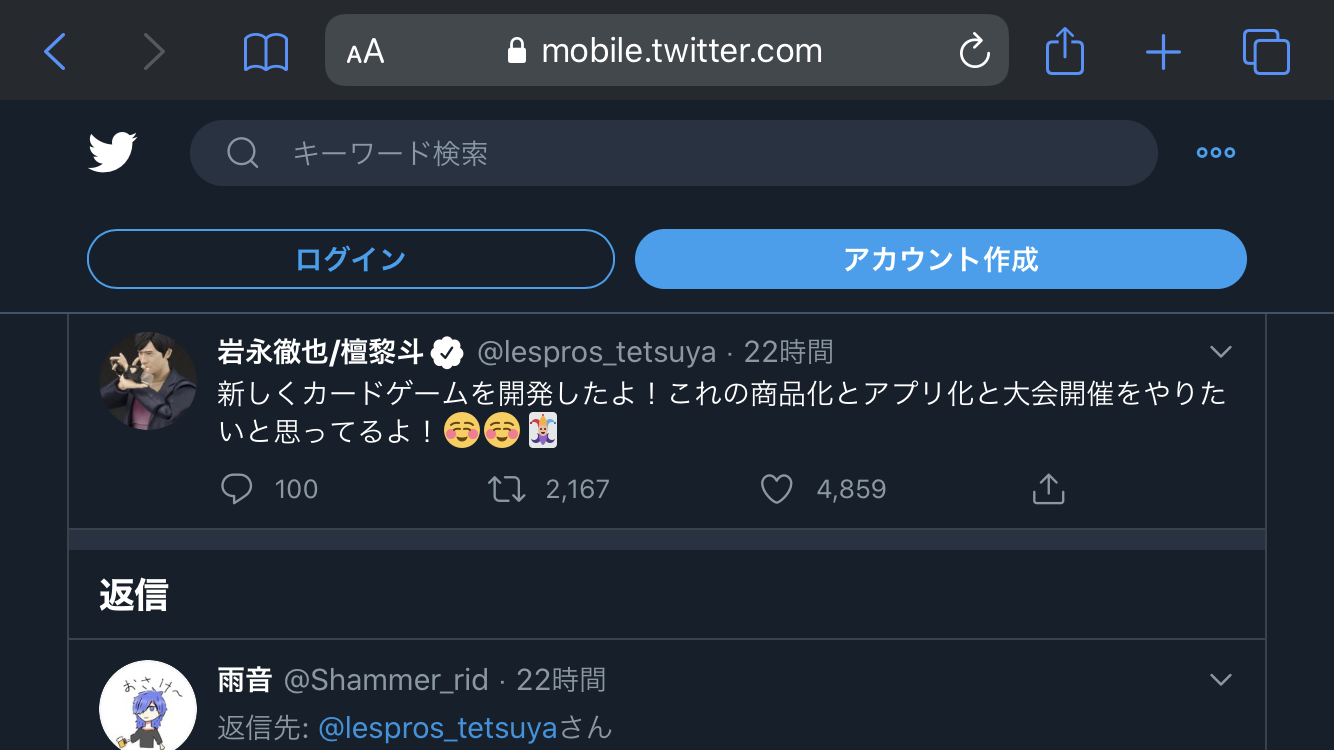Share the tweet by 岩永徹也/檀黎斗
The width and height of the screenshot is (1334, 750).
click(1048, 489)
